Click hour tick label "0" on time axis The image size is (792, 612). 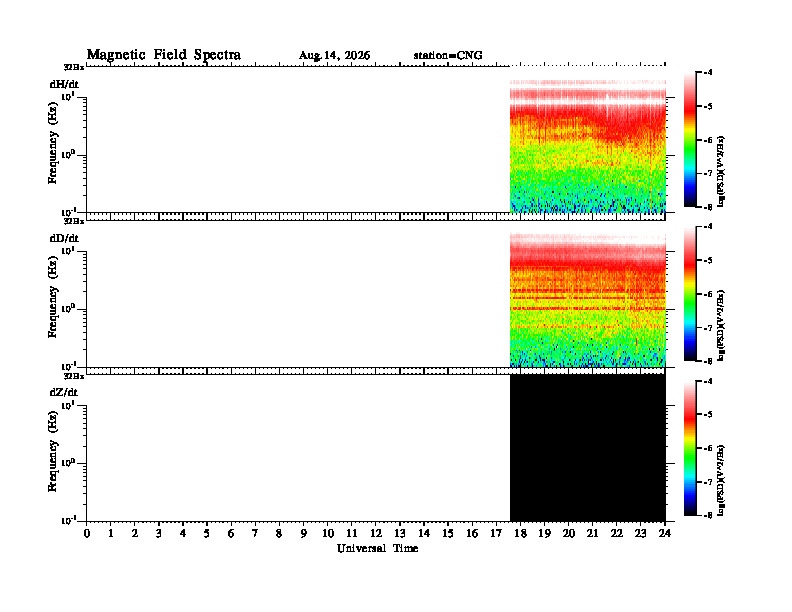(87, 534)
